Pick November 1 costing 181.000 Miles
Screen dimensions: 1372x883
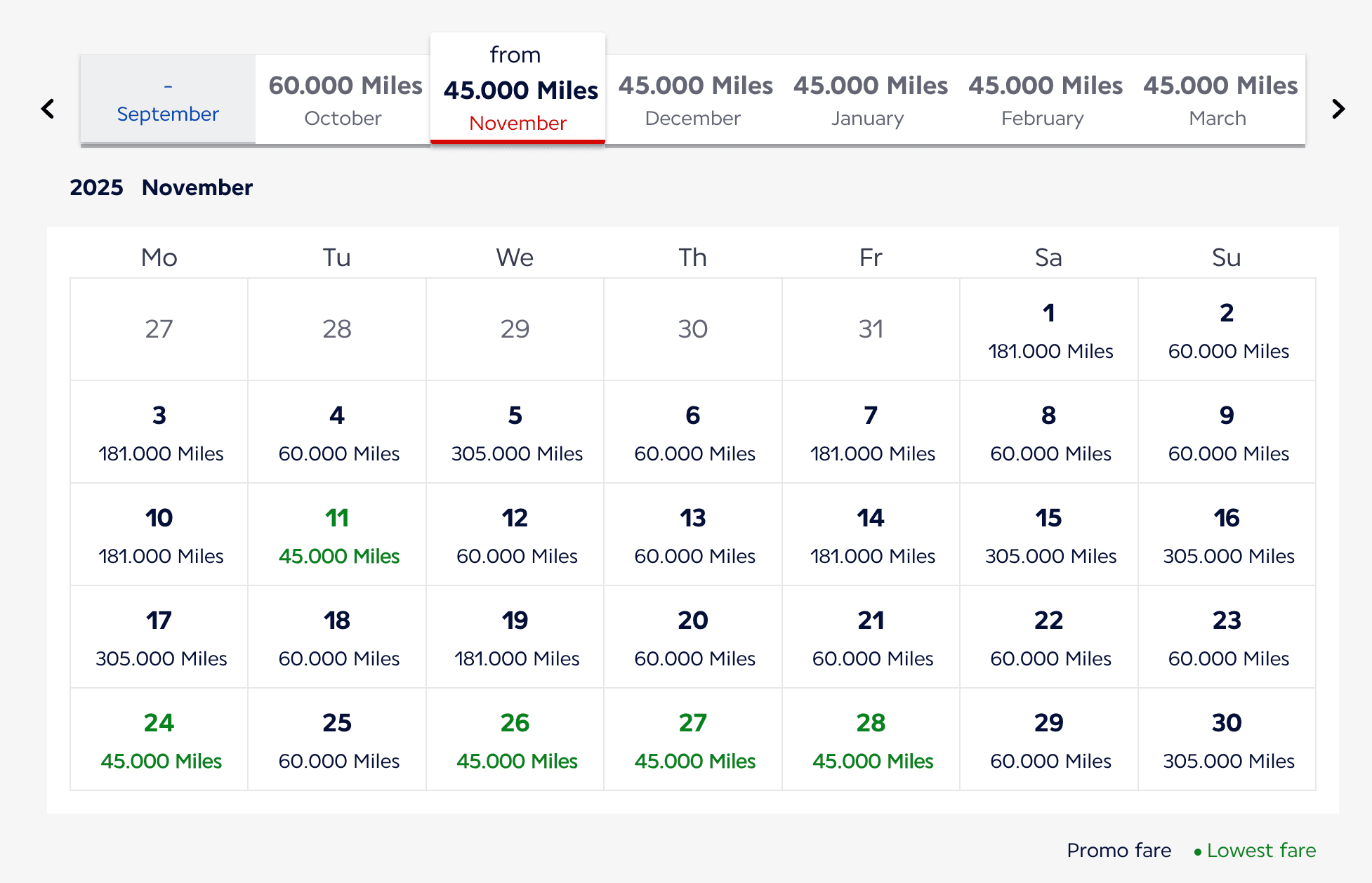tap(1048, 330)
